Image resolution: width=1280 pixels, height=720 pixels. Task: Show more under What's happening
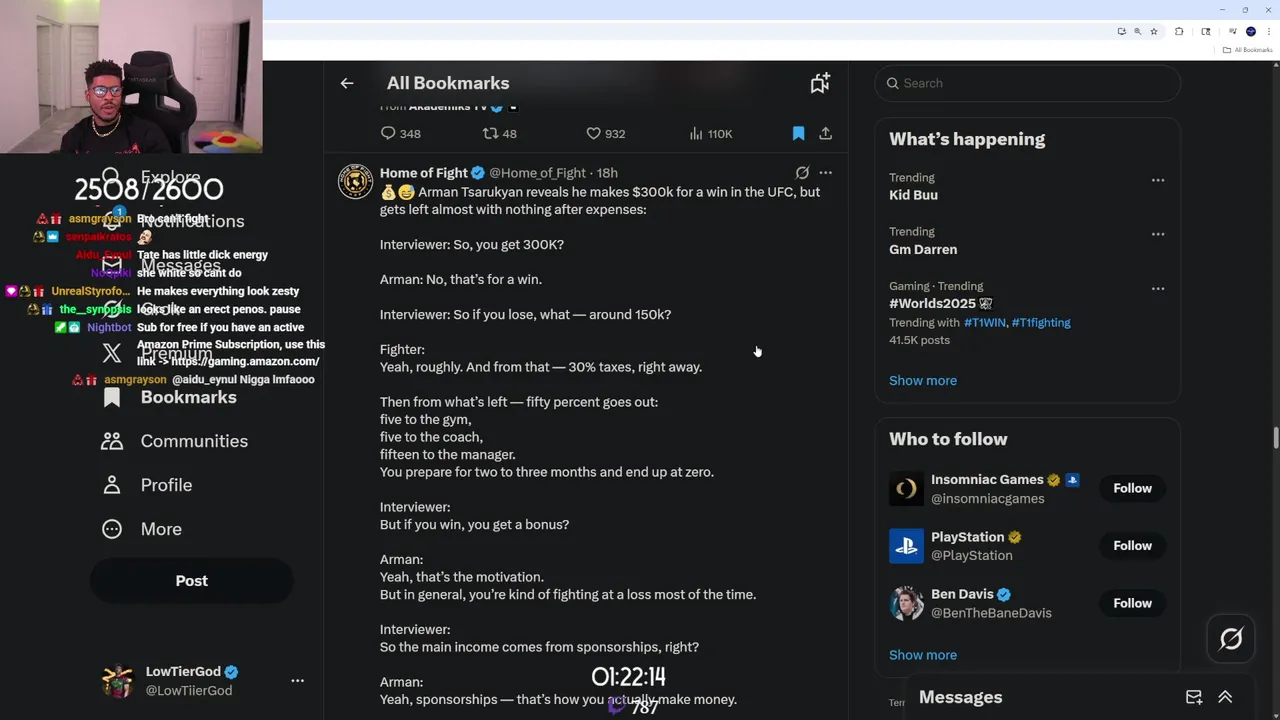(923, 380)
